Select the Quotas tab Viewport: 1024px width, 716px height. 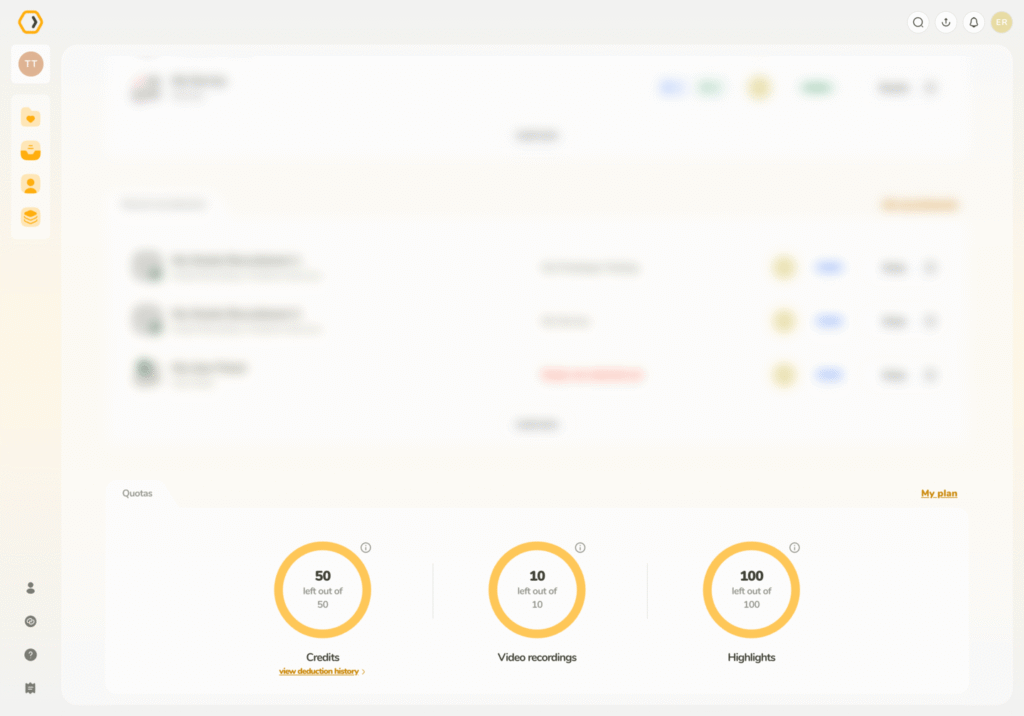[x=138, y=493]
